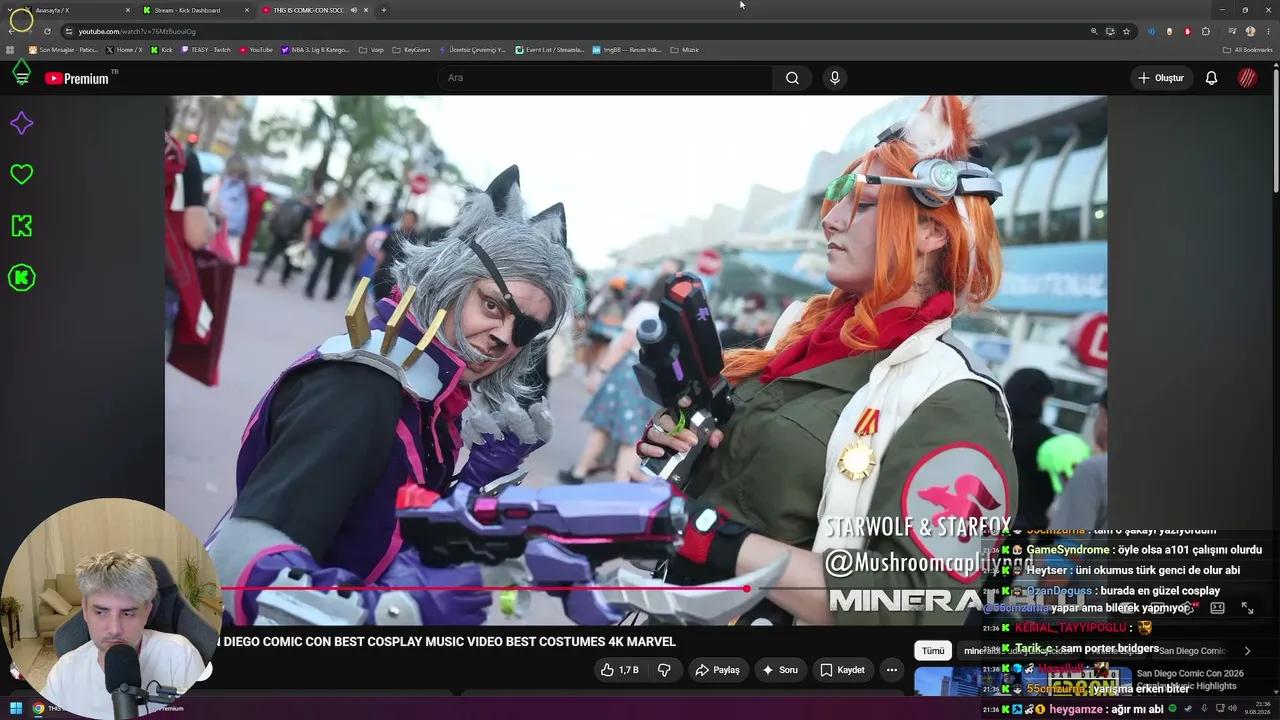Toggle theater mode on the player
Image resolution: width=1280 pixels, height=720 pixels.
click(x=1217, y=607)
